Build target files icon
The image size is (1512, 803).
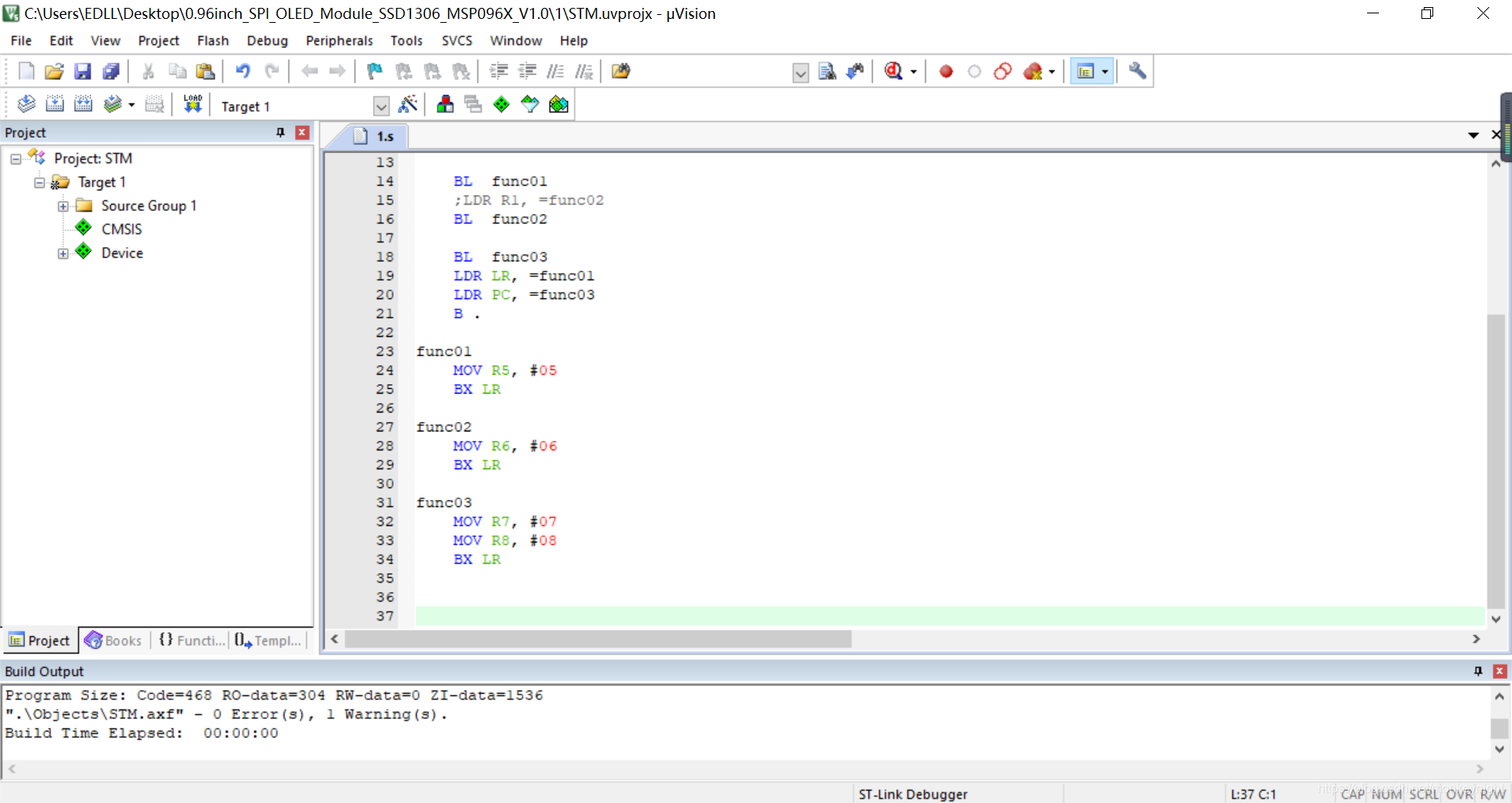click(x=54, y=104)
